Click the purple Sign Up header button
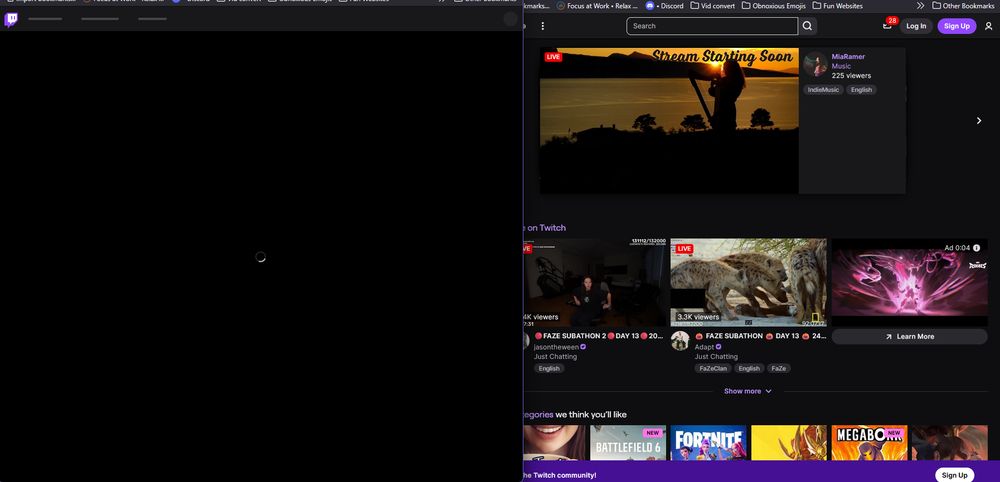Screen dimensions: 1000x482 [x=956, y=26]
